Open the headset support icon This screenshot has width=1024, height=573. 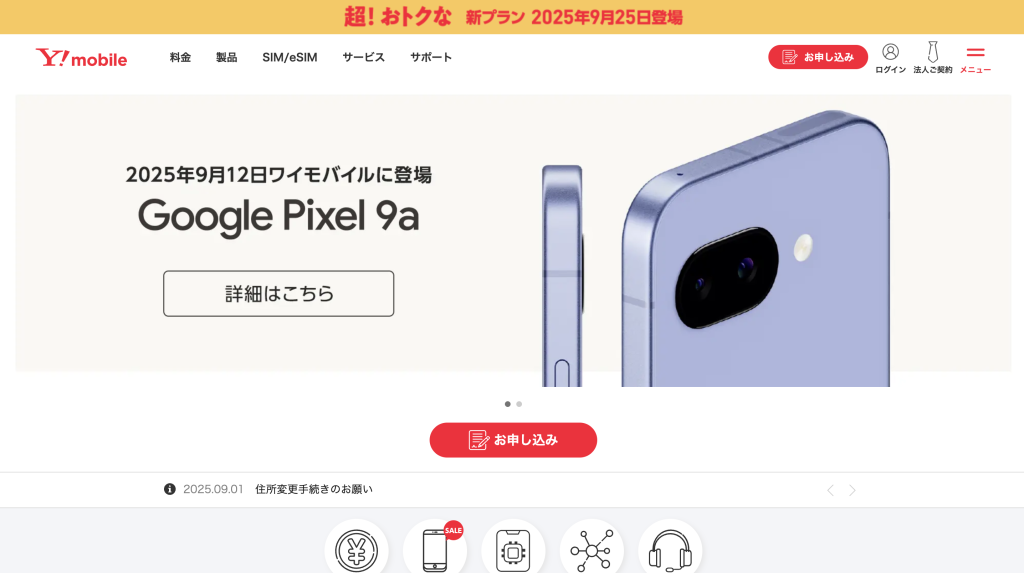click(670, 549)
